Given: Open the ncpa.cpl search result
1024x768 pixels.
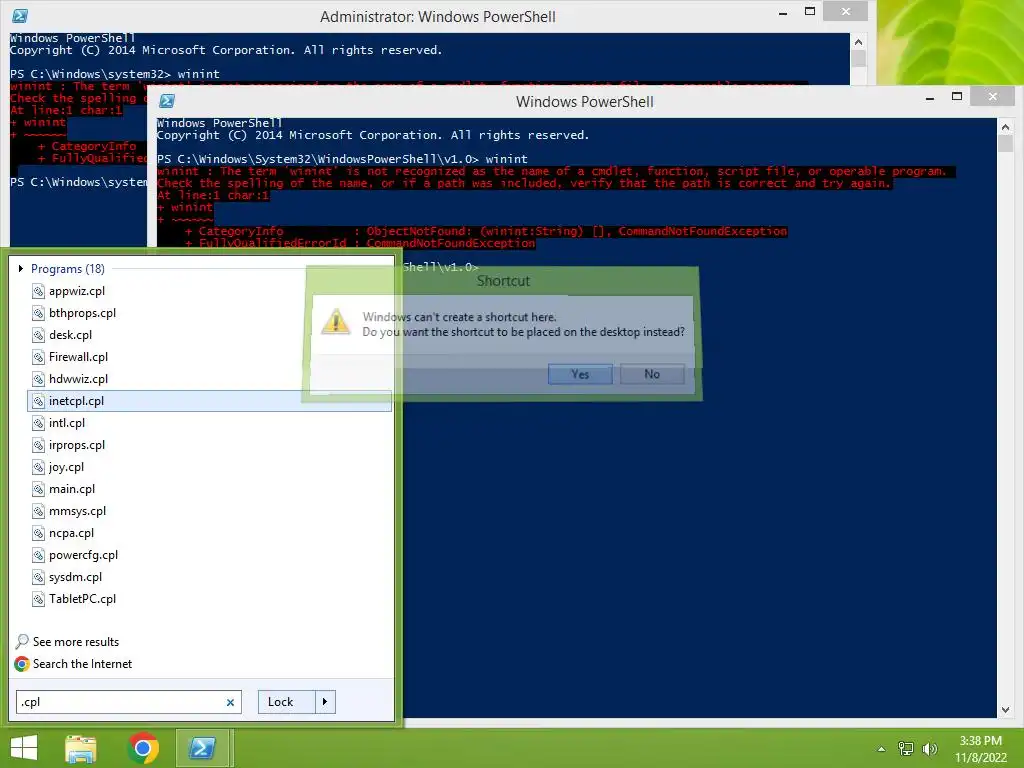Looking at the screenshot, I should (x=209, y=533).
